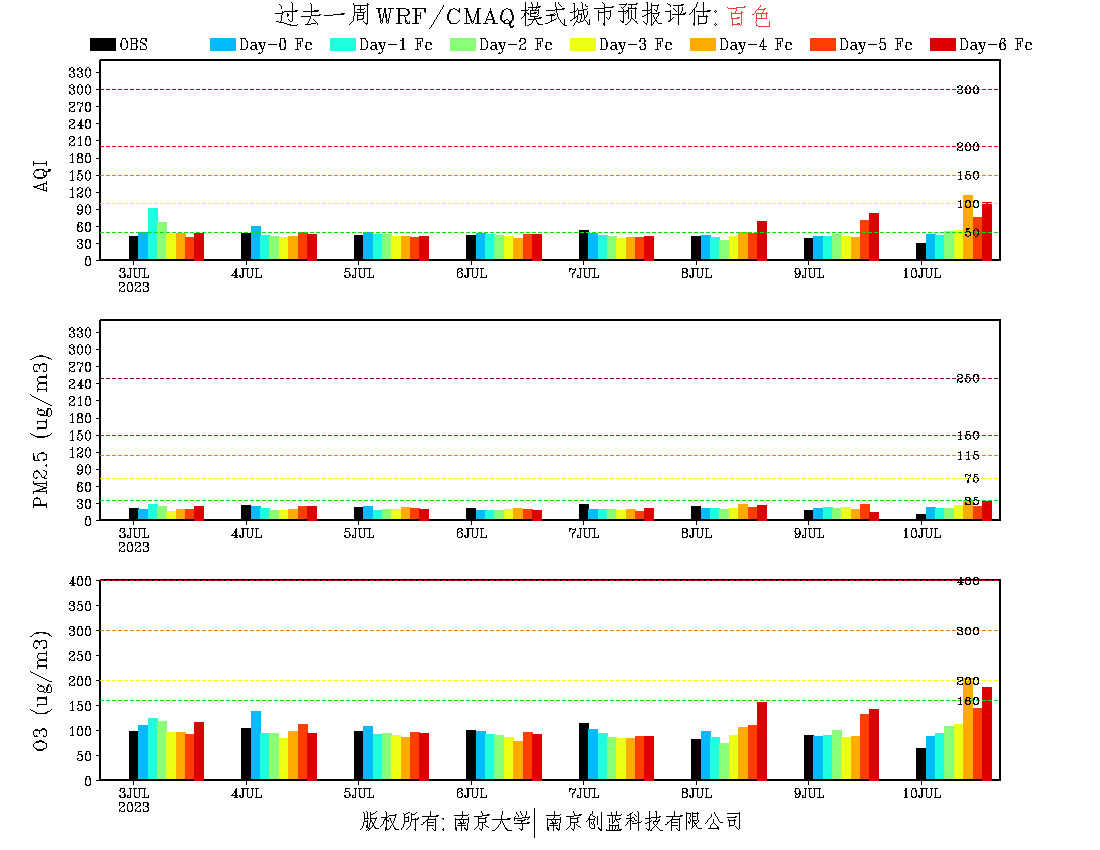Image resolution: width=1100 pixels, height=850 pixels.
Task: Click the '240' tick label on PM2.5 y-axis
Action: [80, 384]
